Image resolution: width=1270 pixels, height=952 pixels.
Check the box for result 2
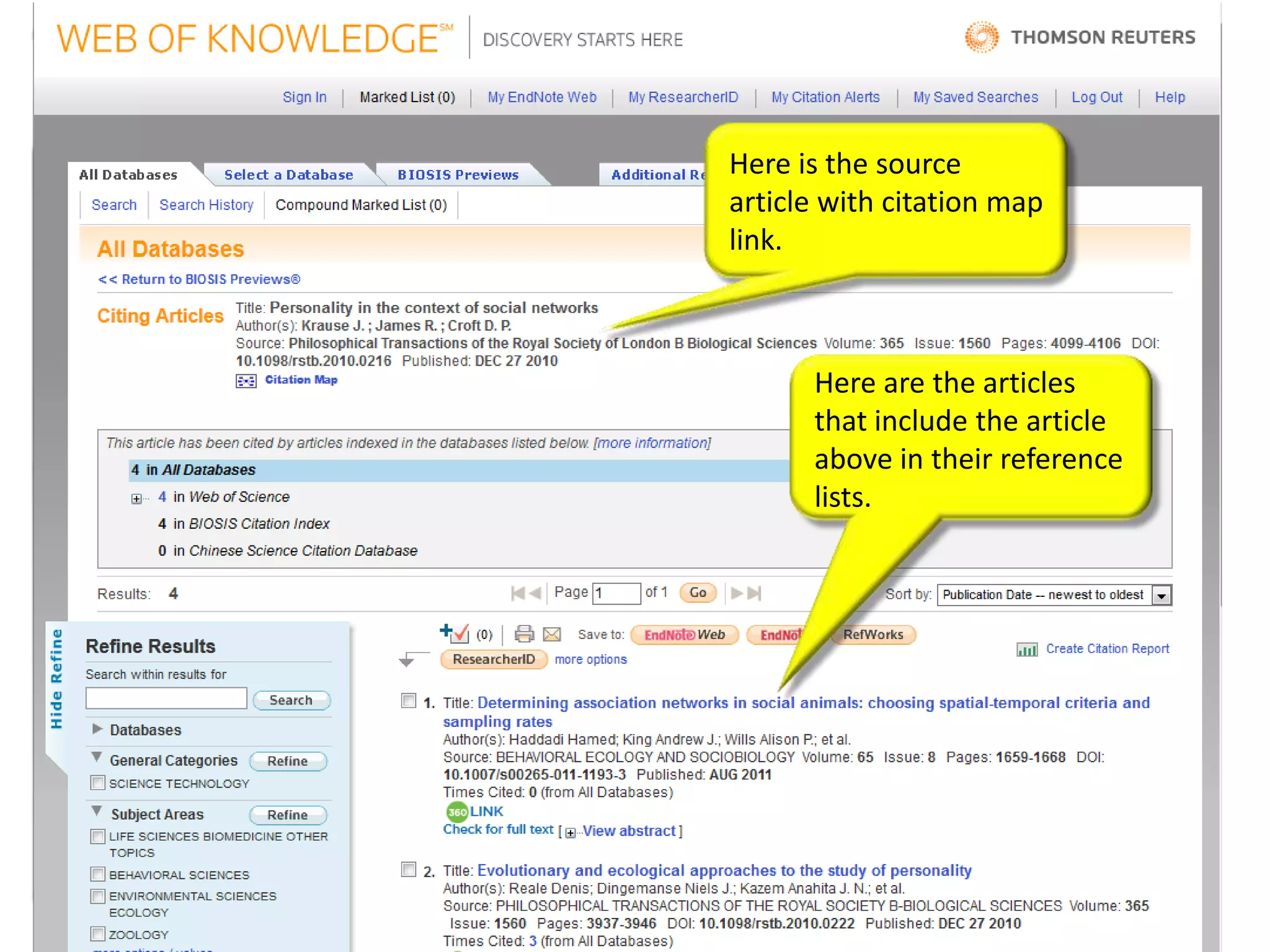point(409,869)
